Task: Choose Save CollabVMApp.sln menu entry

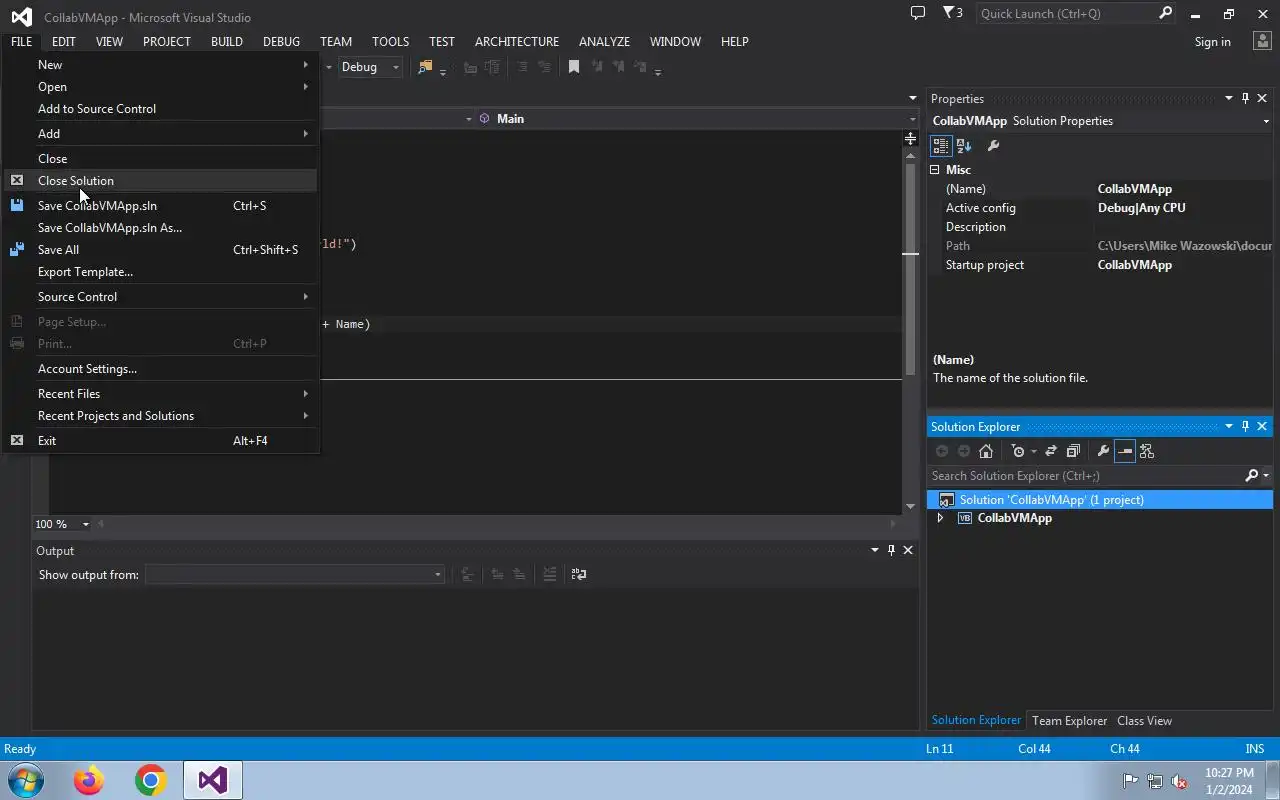Action: [x=161, y=206]
